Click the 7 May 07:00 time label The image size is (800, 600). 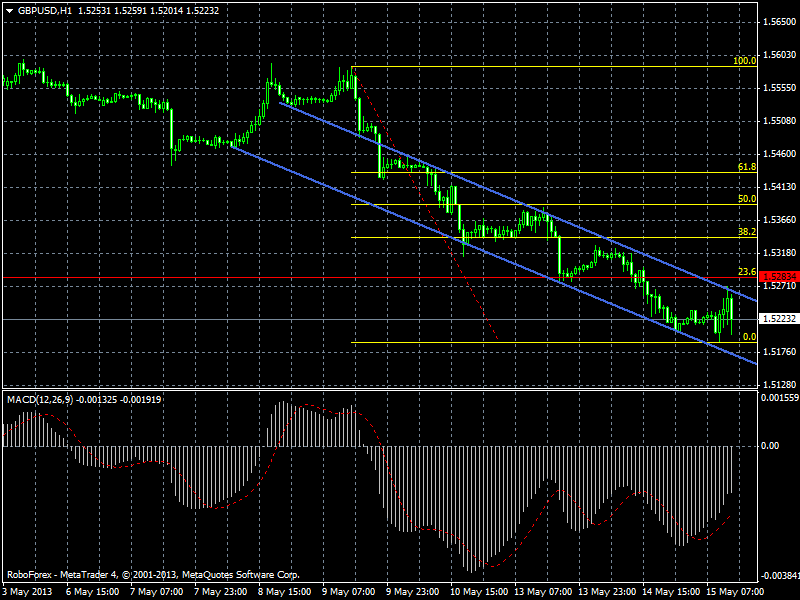pos(157,592)
